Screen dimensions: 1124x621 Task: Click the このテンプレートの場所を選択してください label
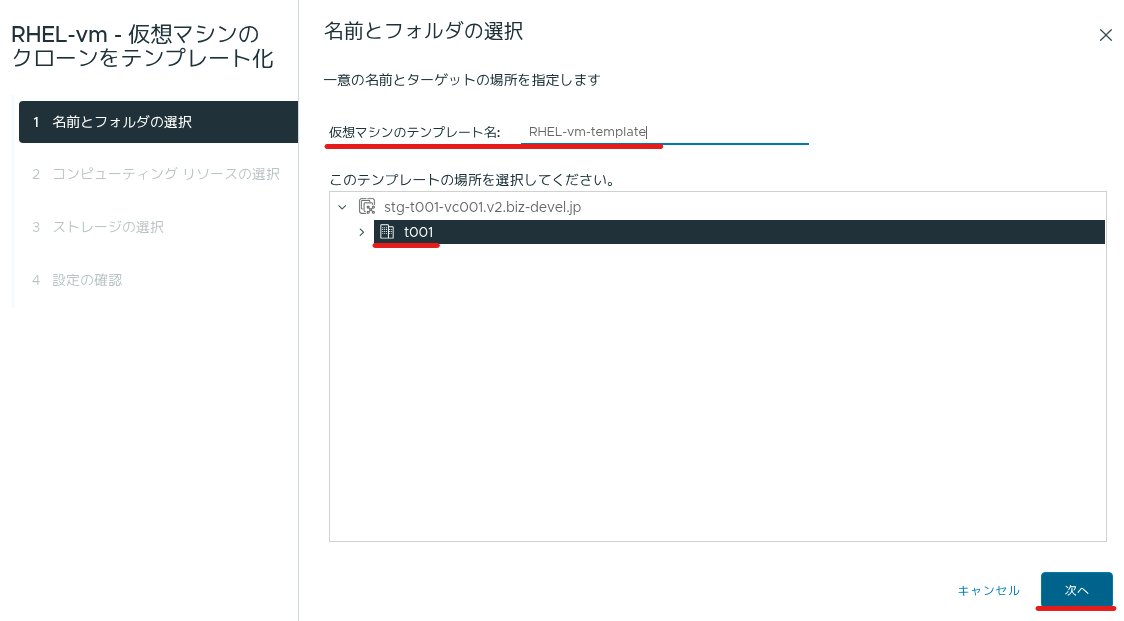[x=472, y=180]
